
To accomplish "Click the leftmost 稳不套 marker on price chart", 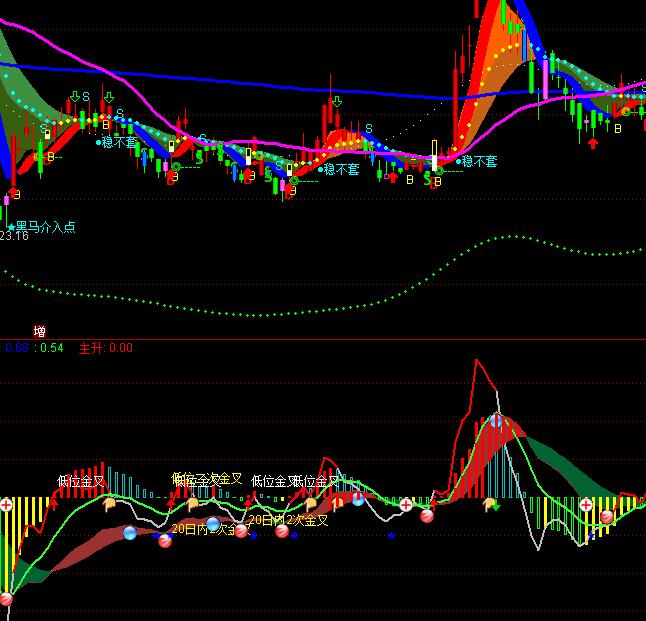I will tap(118, 143).
